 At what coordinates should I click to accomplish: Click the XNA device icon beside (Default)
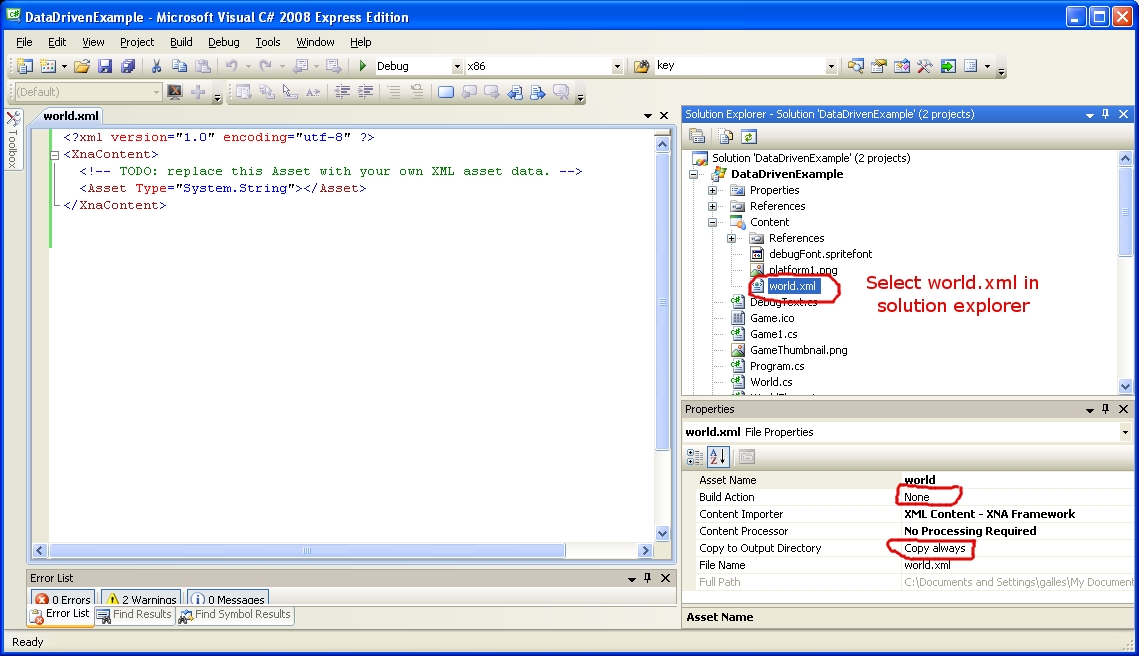tap(174, 92)
